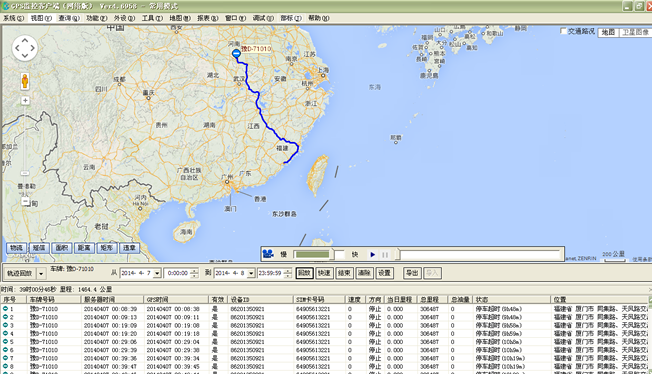The height and width of the screenshot is (374, 652).
Task: Open the 报表 menu
Action: tap(207, 18)
